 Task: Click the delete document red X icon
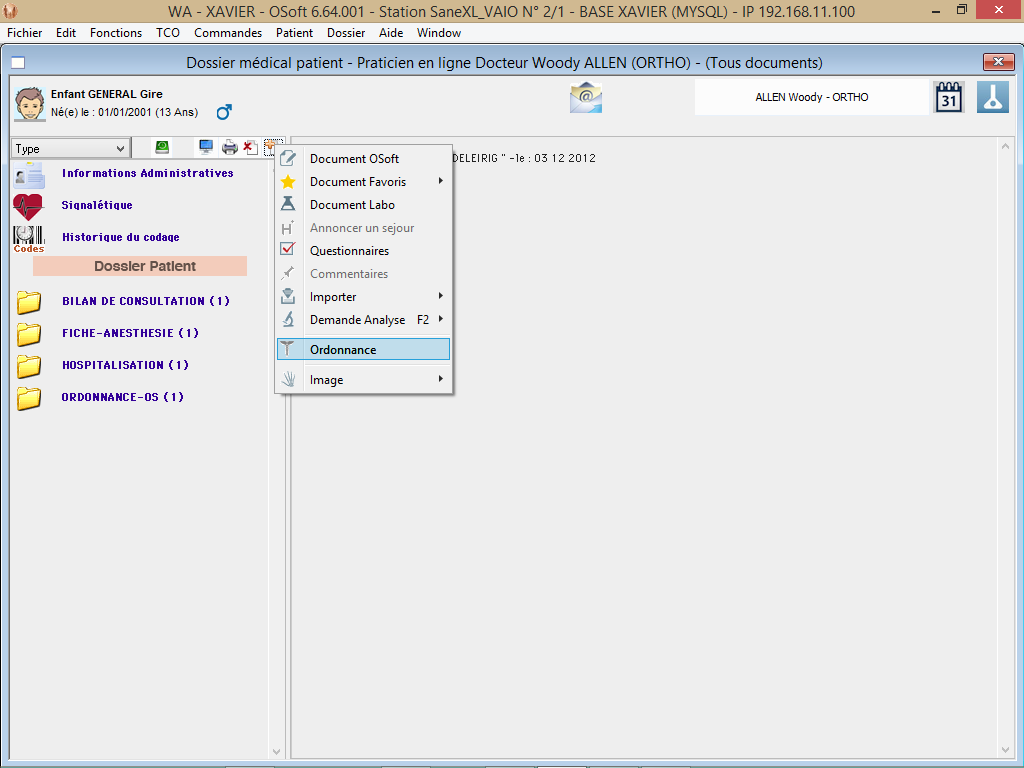coord(250,148)
